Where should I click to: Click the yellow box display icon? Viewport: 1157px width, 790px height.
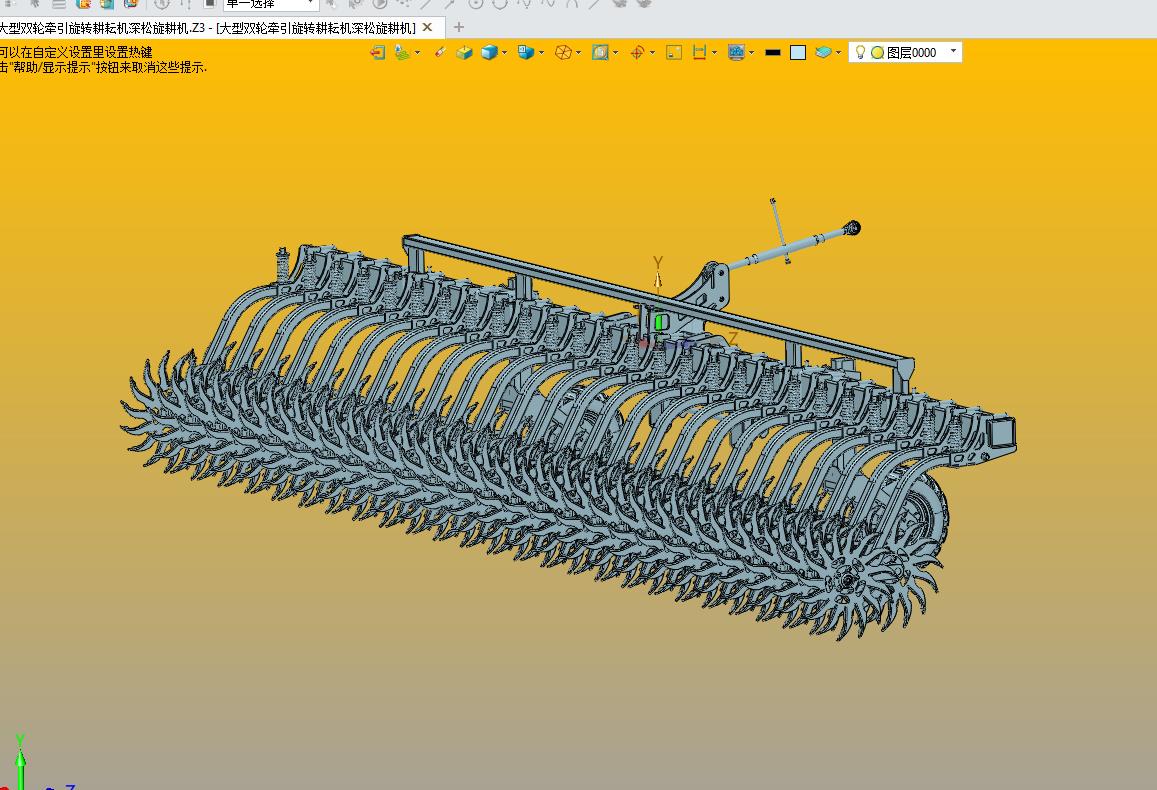[464, 52]
